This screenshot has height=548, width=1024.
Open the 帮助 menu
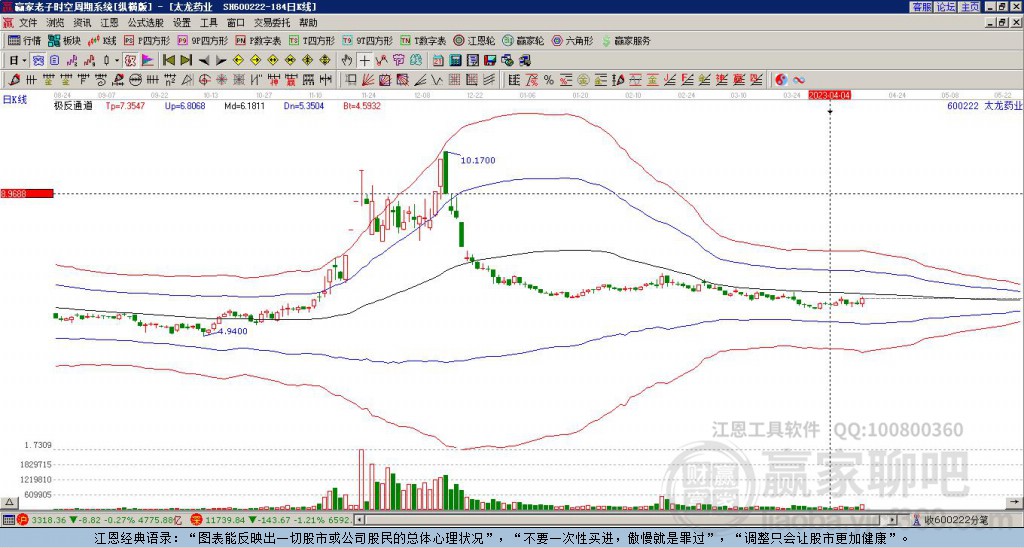[308, 23]
